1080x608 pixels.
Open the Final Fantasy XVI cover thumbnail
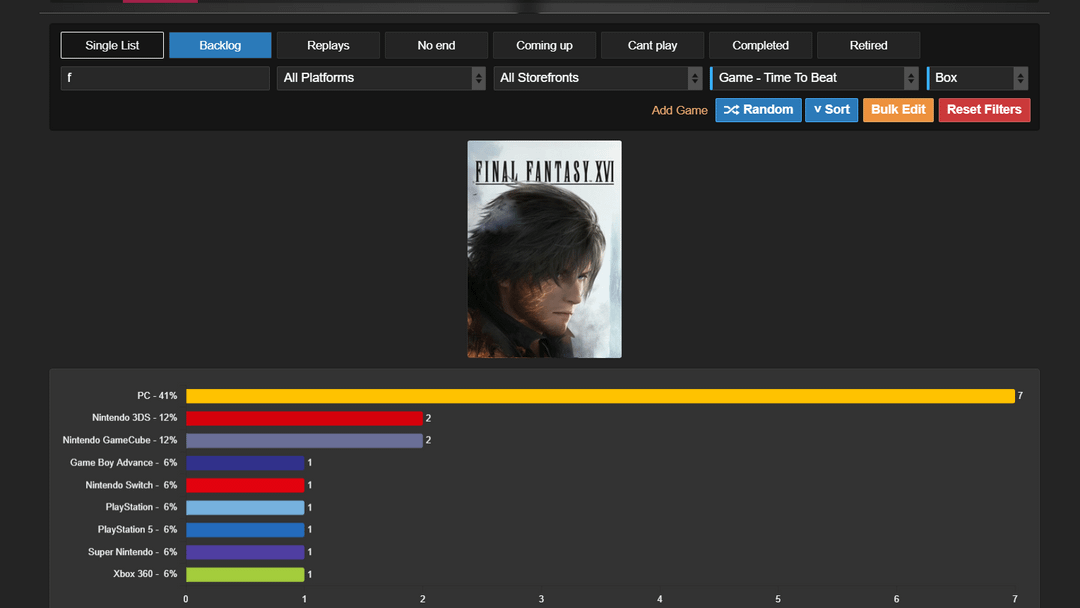point(544,249)
